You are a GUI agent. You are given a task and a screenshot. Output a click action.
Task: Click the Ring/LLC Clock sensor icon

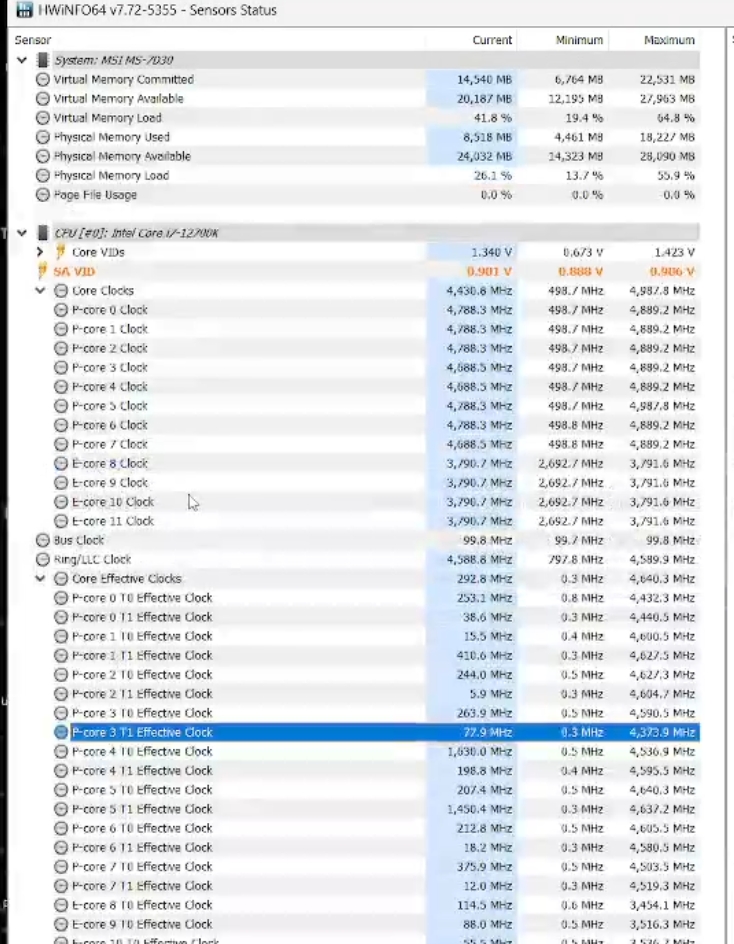coord(43,559)
